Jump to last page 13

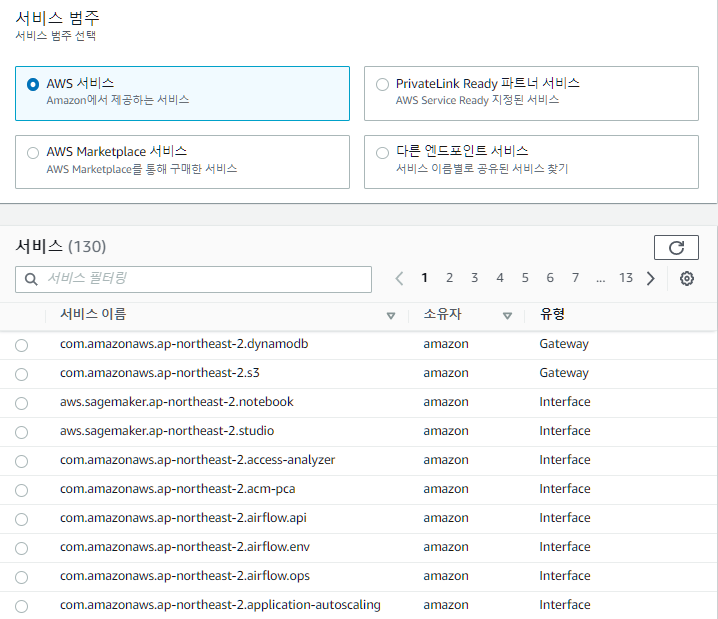[x=626, y=278]
